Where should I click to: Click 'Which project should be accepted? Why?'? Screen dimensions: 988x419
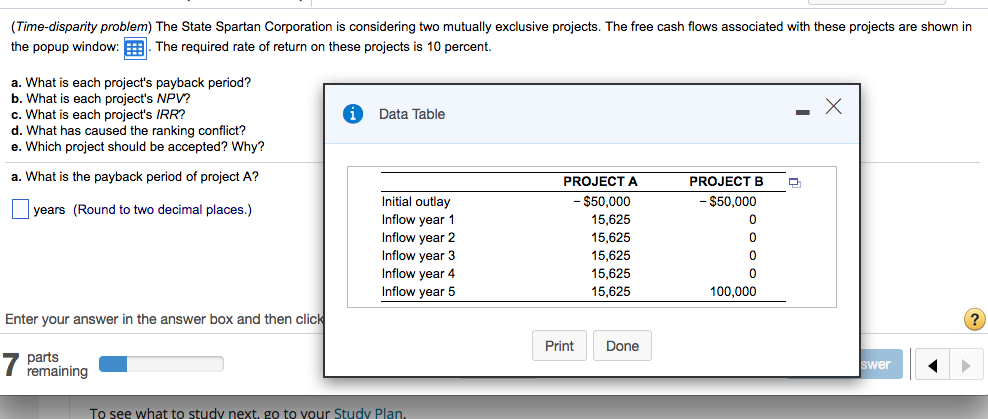coord(145,147)
